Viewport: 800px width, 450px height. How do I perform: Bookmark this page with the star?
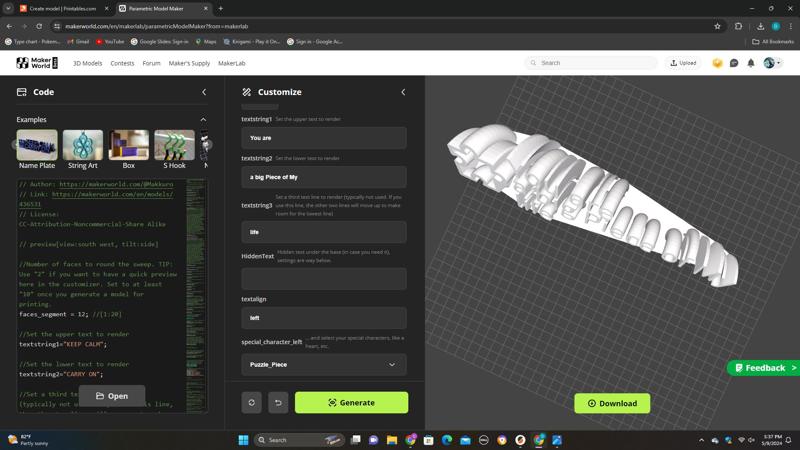[717, 26]
